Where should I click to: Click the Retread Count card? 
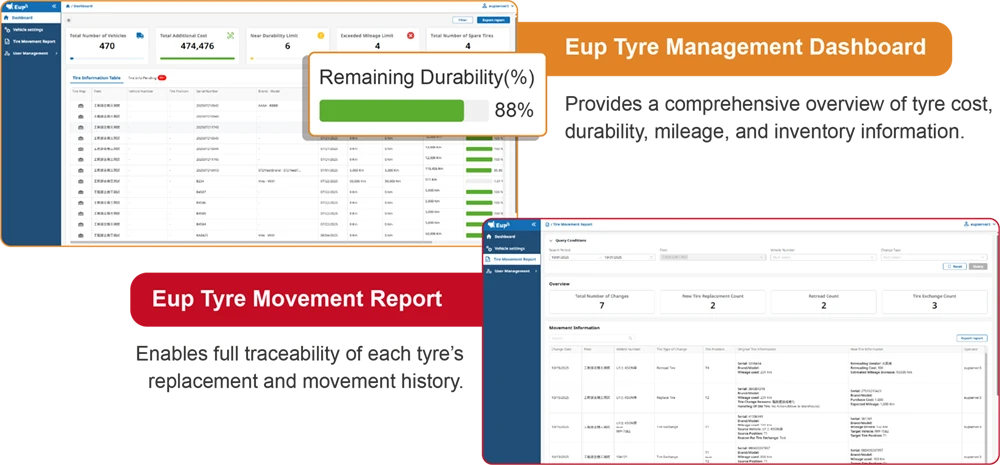[823, 301]
